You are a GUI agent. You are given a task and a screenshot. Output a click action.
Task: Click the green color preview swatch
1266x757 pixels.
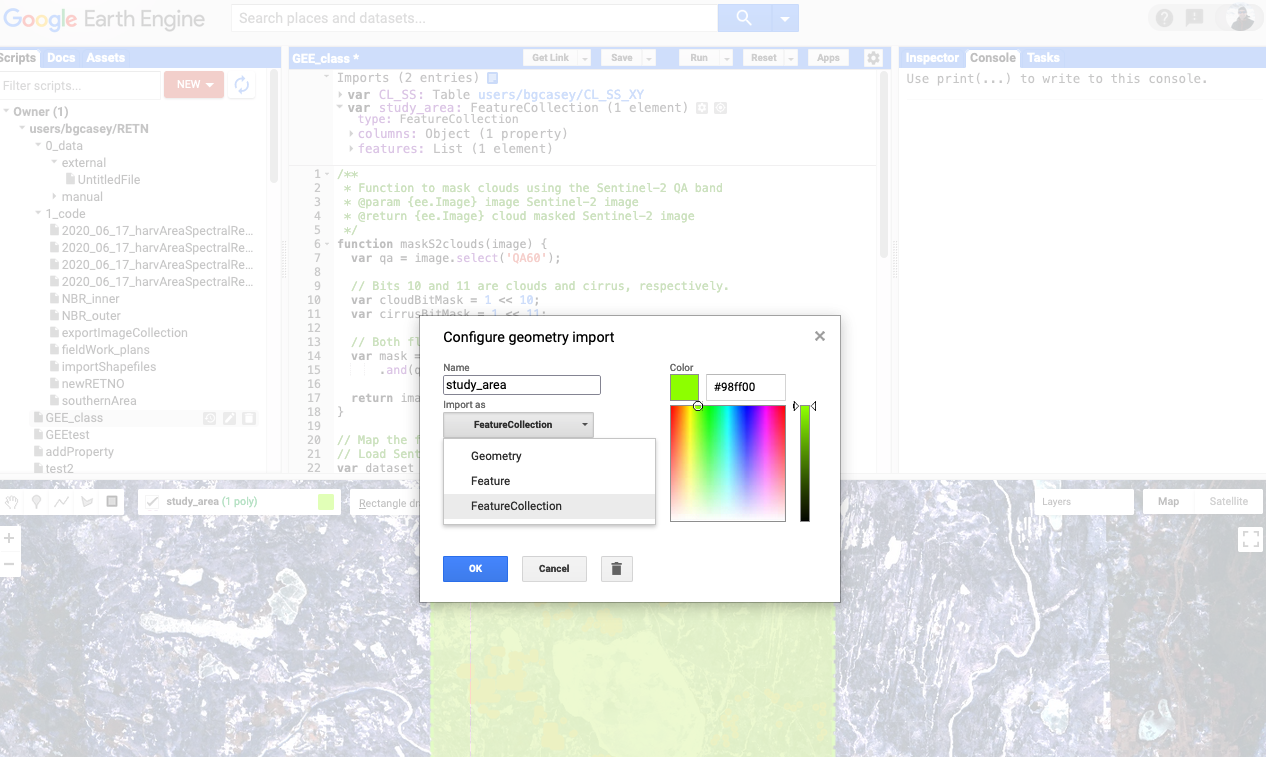tap(684, 387)
